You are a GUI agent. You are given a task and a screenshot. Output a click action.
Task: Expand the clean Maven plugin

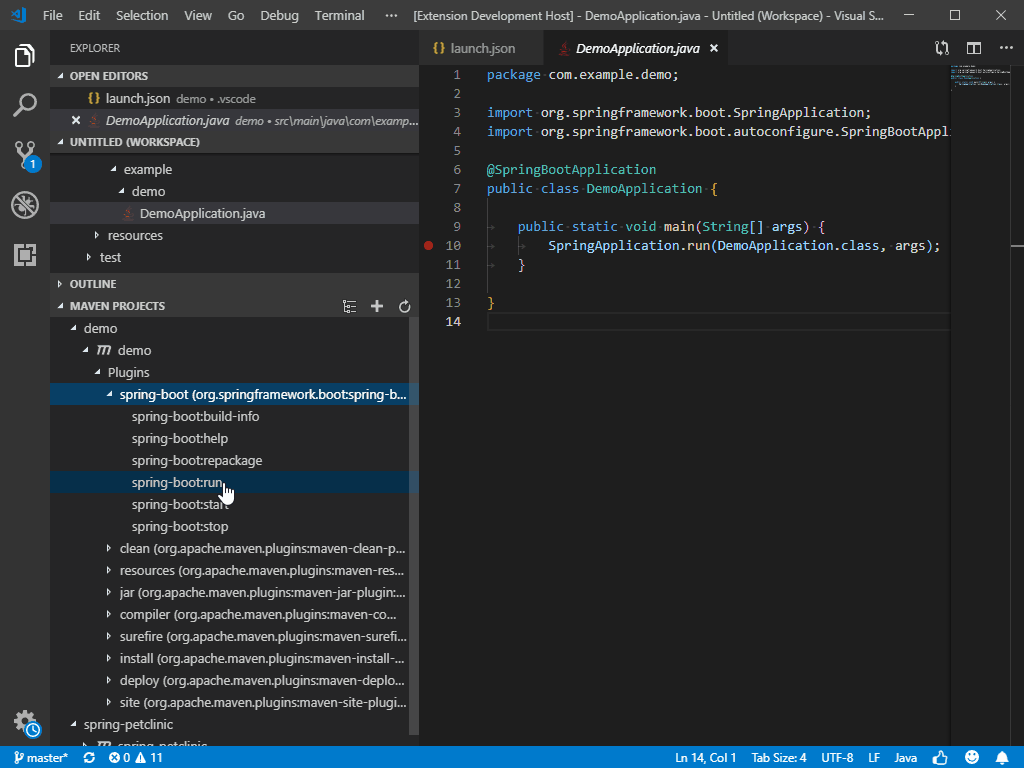(109, 549)
